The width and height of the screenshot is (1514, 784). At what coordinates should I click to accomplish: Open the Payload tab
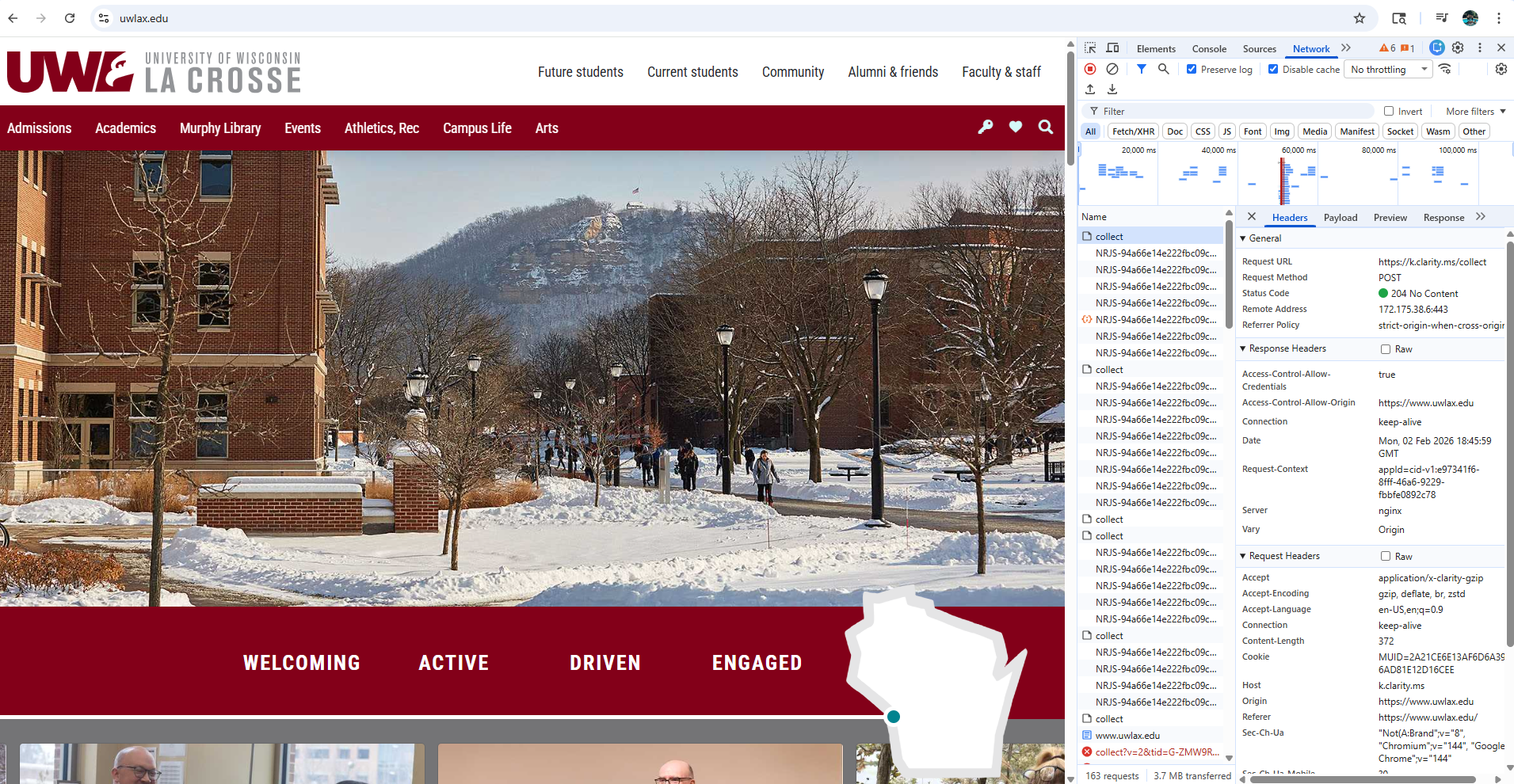pyautogui.click(x=1340, y=218)
